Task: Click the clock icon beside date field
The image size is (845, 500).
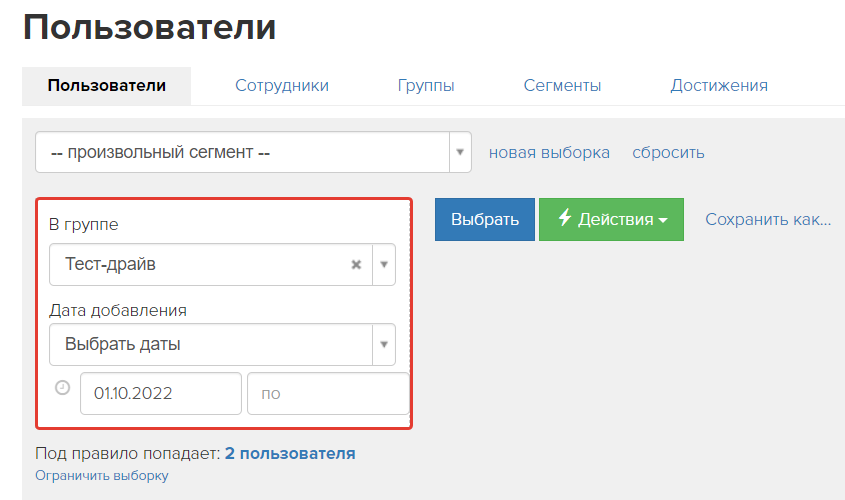Action: (x=63, y=387)
